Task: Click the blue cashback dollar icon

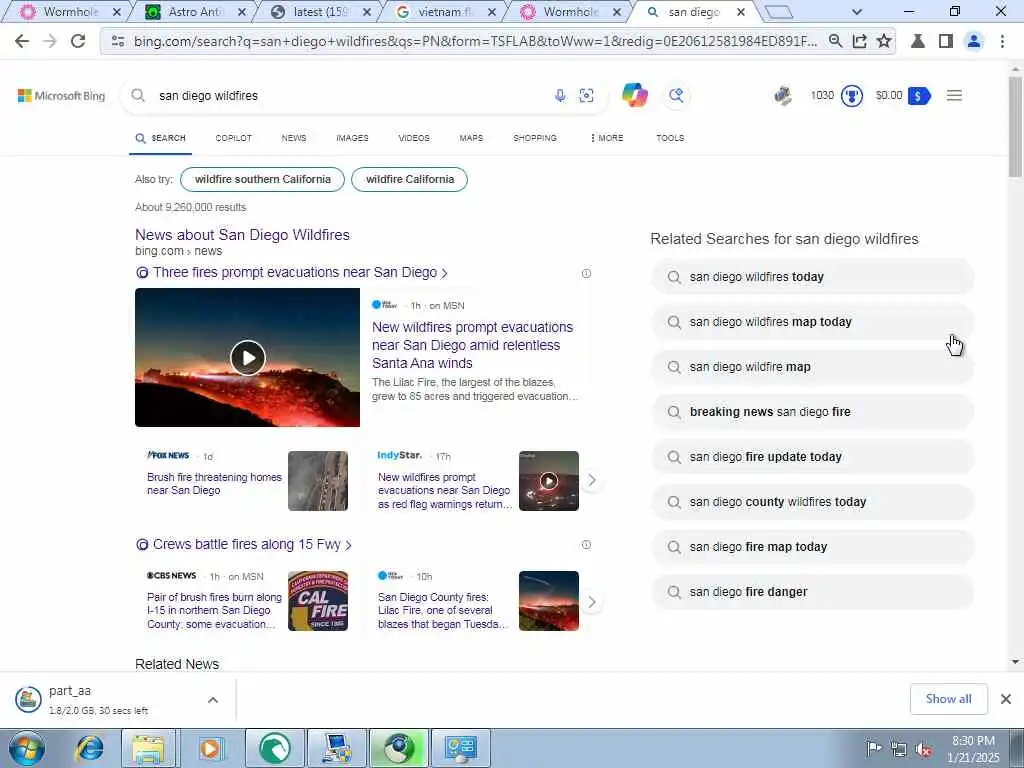Action: point(918,96)
